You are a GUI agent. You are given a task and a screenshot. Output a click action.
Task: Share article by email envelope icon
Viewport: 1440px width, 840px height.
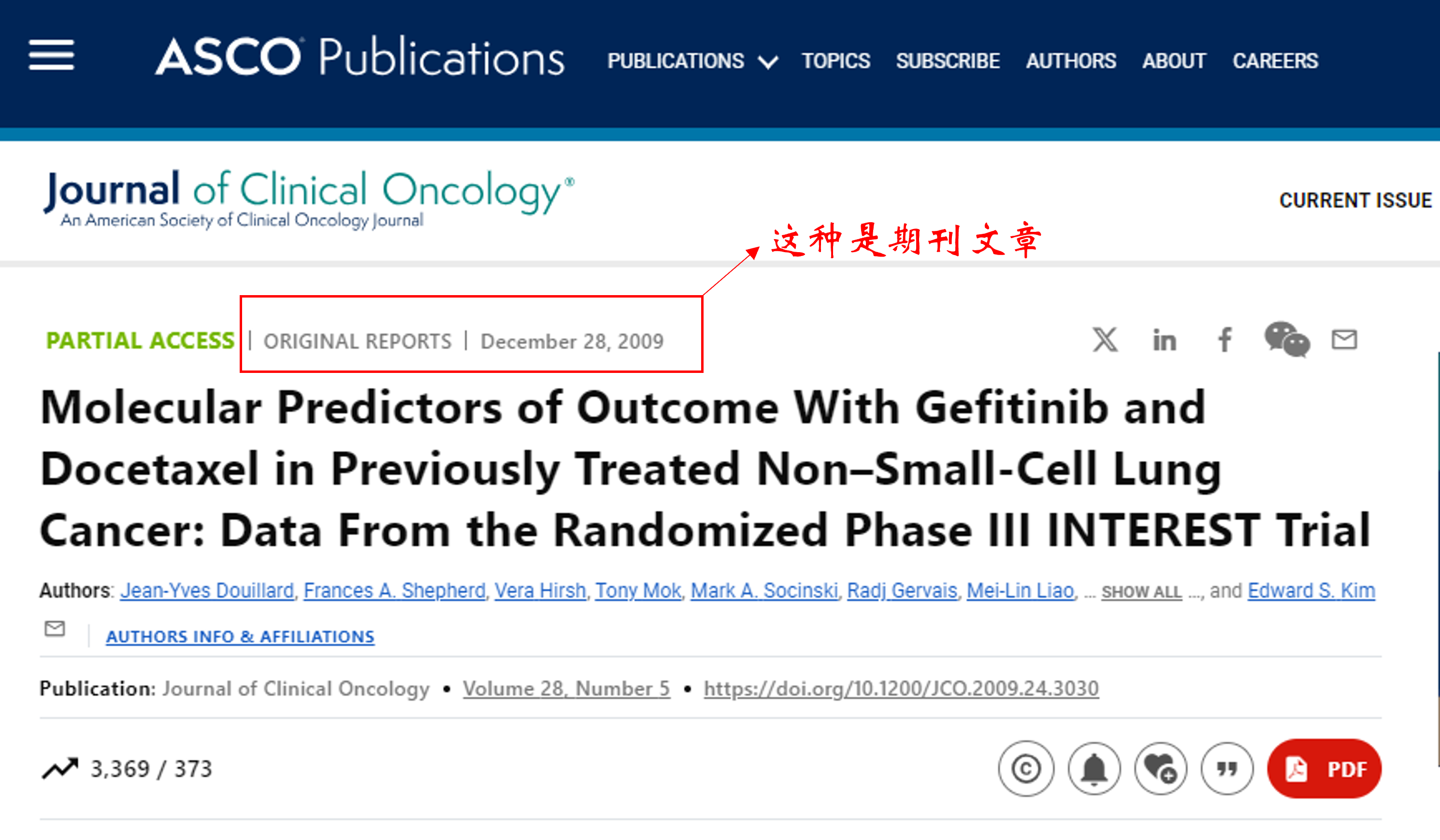(1344, 340)
